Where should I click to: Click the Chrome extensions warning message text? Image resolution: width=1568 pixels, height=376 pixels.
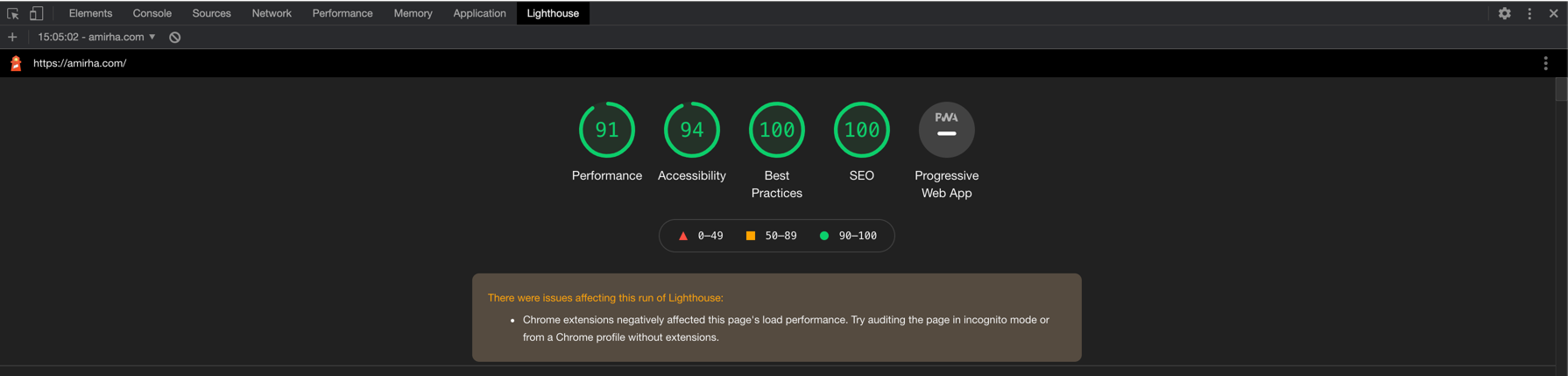pyautogui.click(x=786, y=329)
